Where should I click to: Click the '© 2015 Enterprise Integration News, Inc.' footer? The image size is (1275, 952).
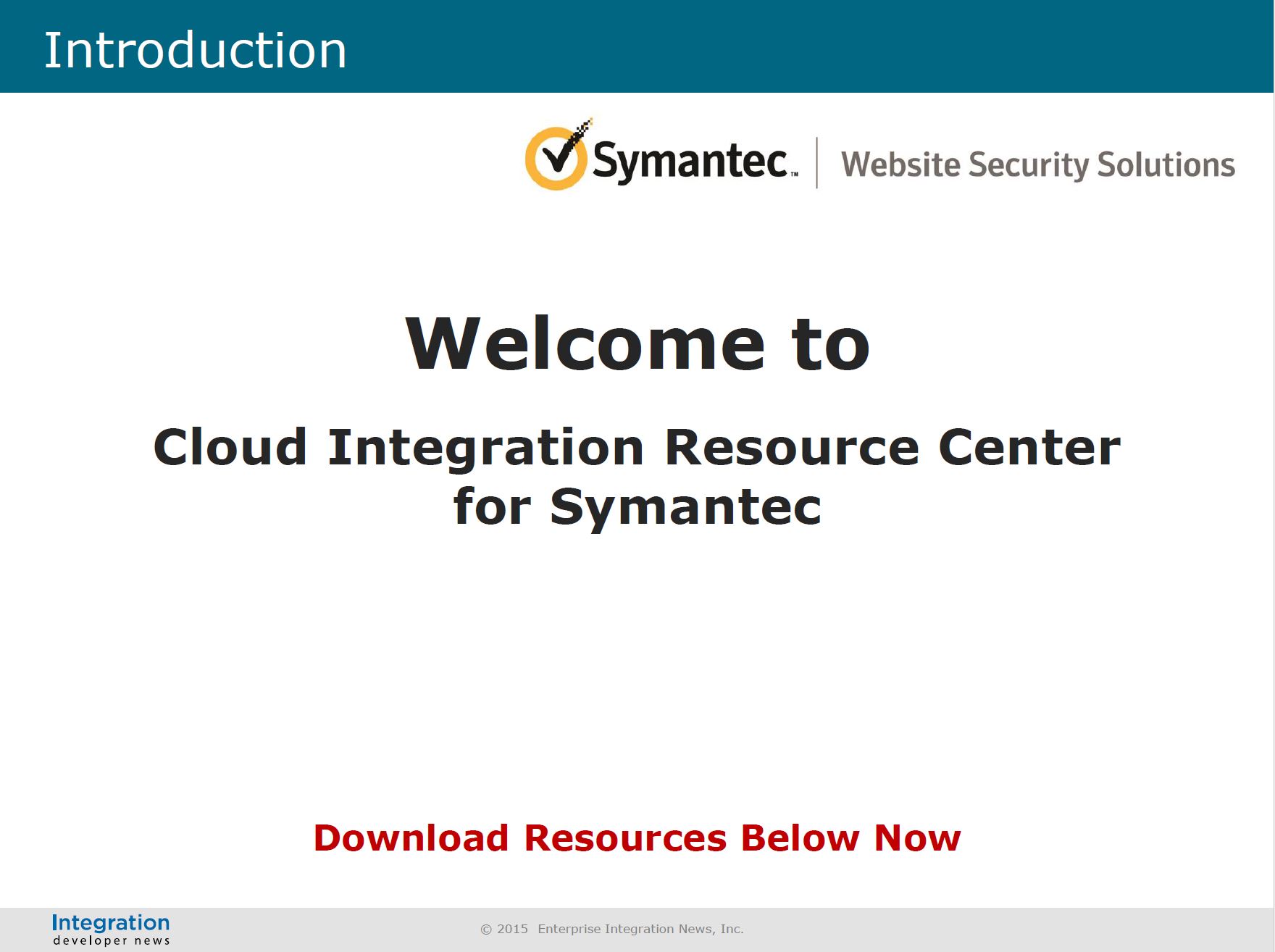click(612, 929)
